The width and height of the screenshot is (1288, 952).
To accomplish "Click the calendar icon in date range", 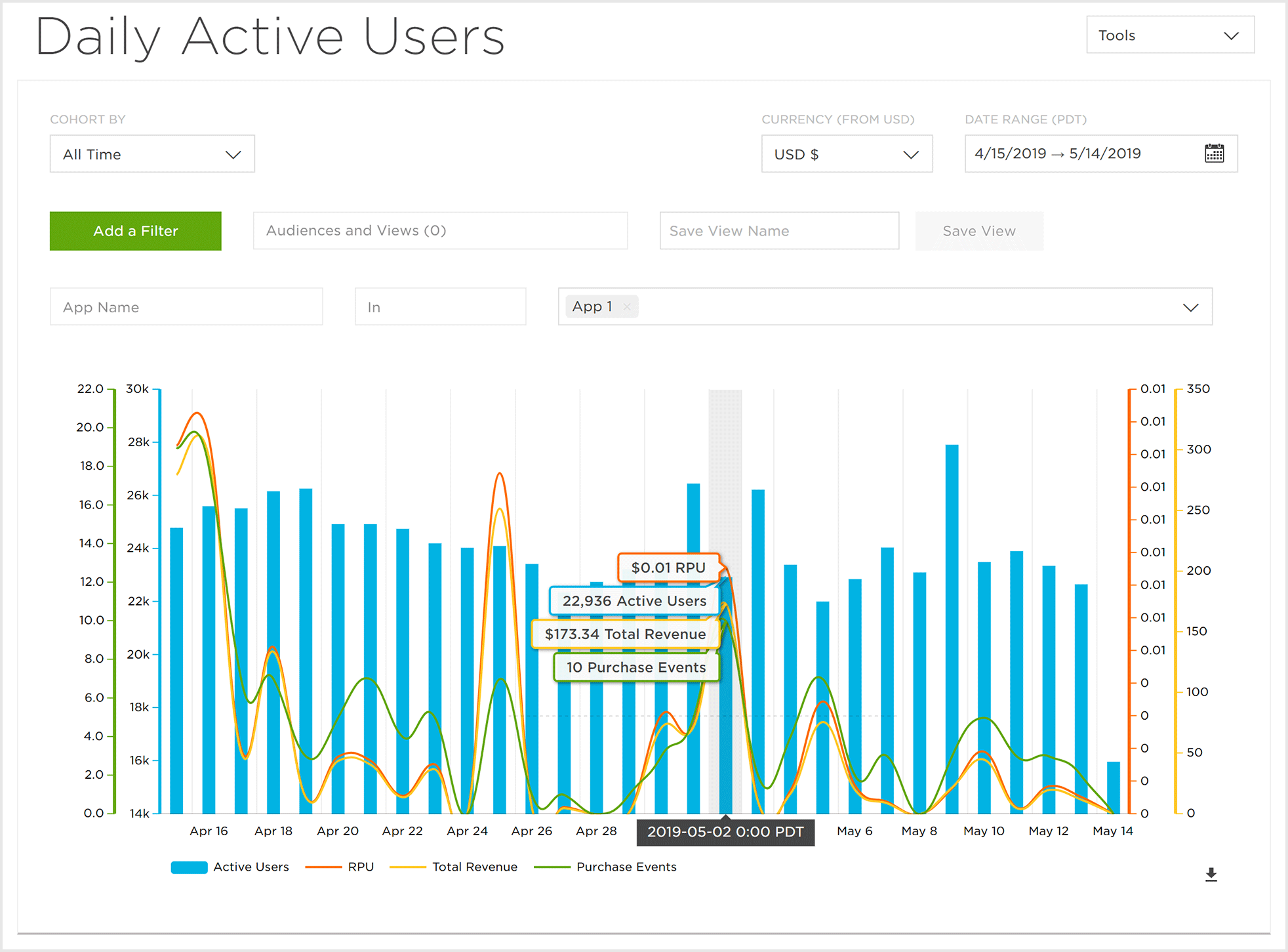I will (1214, 154).
